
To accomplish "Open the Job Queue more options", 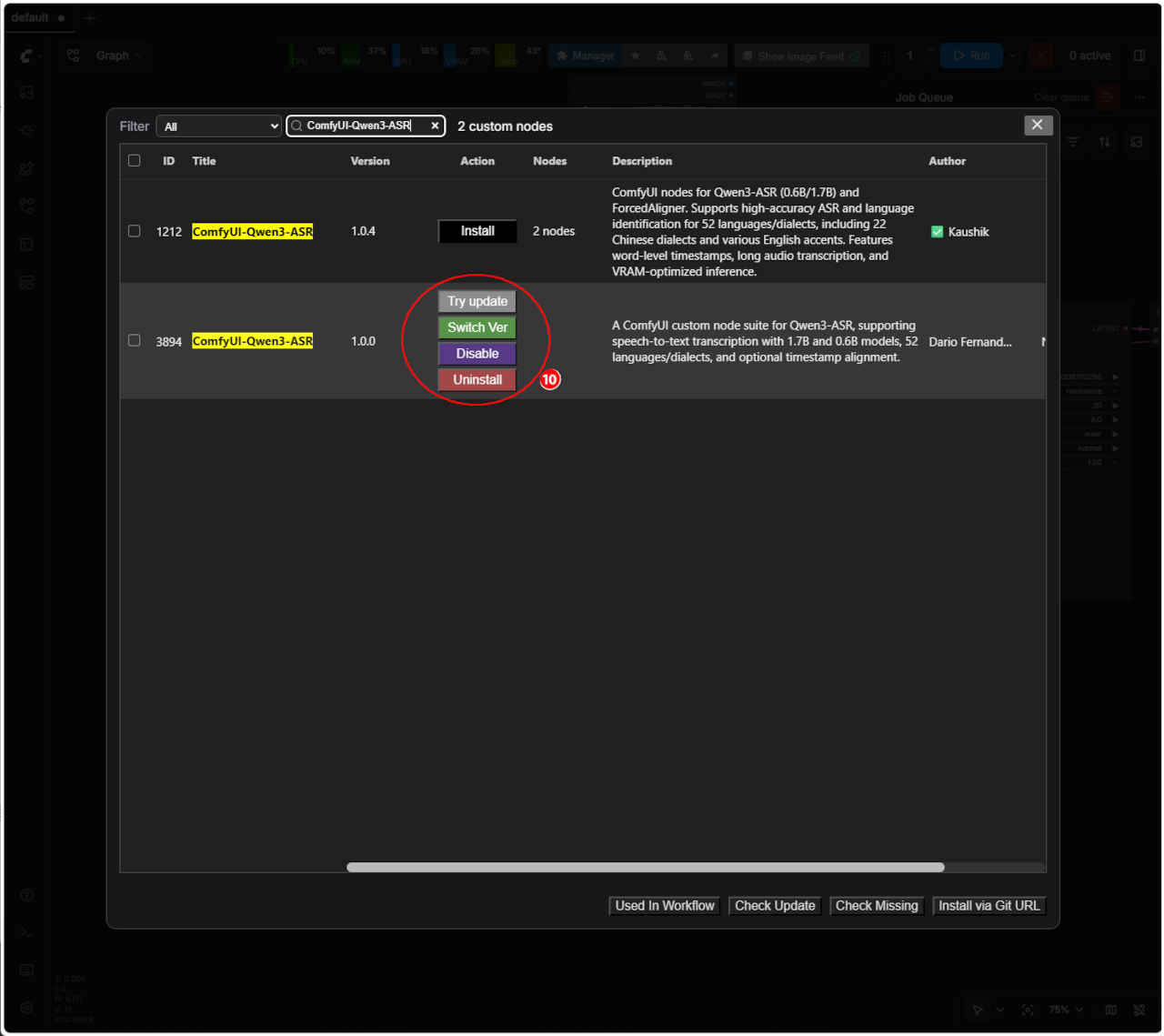I will 1139,97.
